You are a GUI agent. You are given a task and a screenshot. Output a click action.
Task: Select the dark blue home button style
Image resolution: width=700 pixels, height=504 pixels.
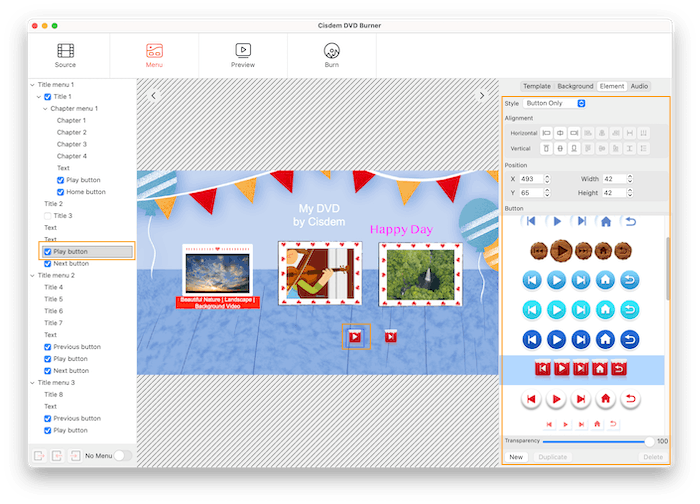606,339
